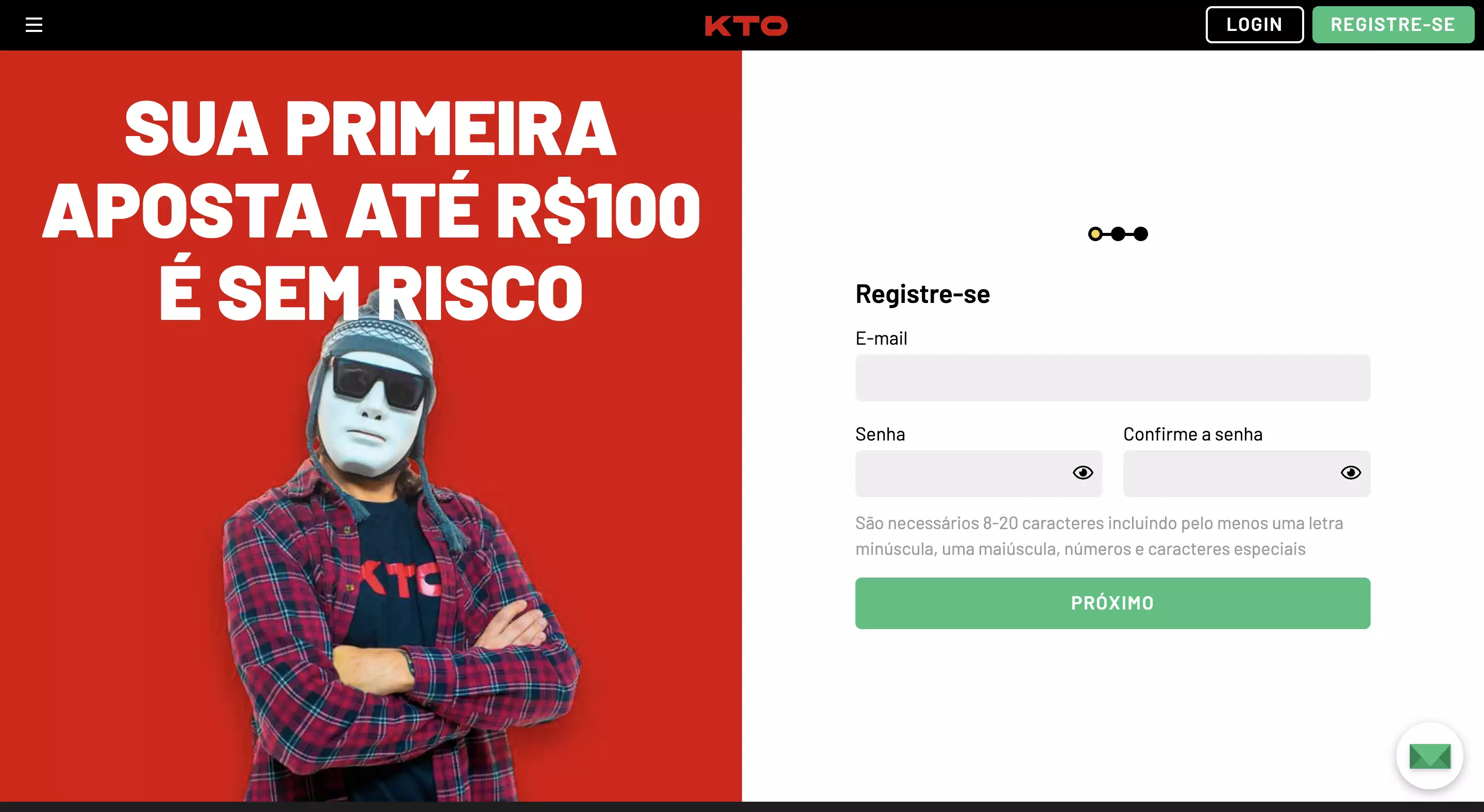Click the REGISTRE-SE header button
The image size is (1484, 812).
(1393, 25)
